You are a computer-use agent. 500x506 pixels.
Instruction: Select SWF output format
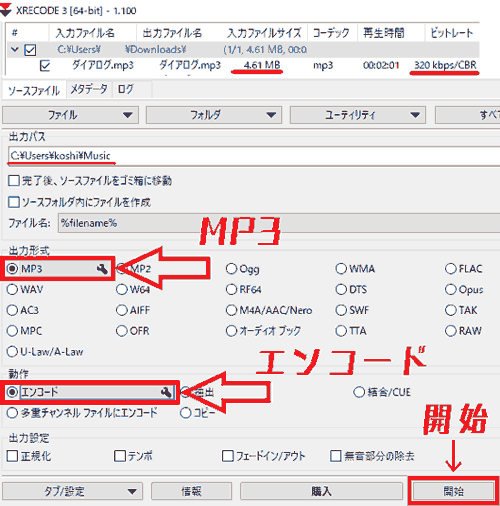tap(341, 310)
